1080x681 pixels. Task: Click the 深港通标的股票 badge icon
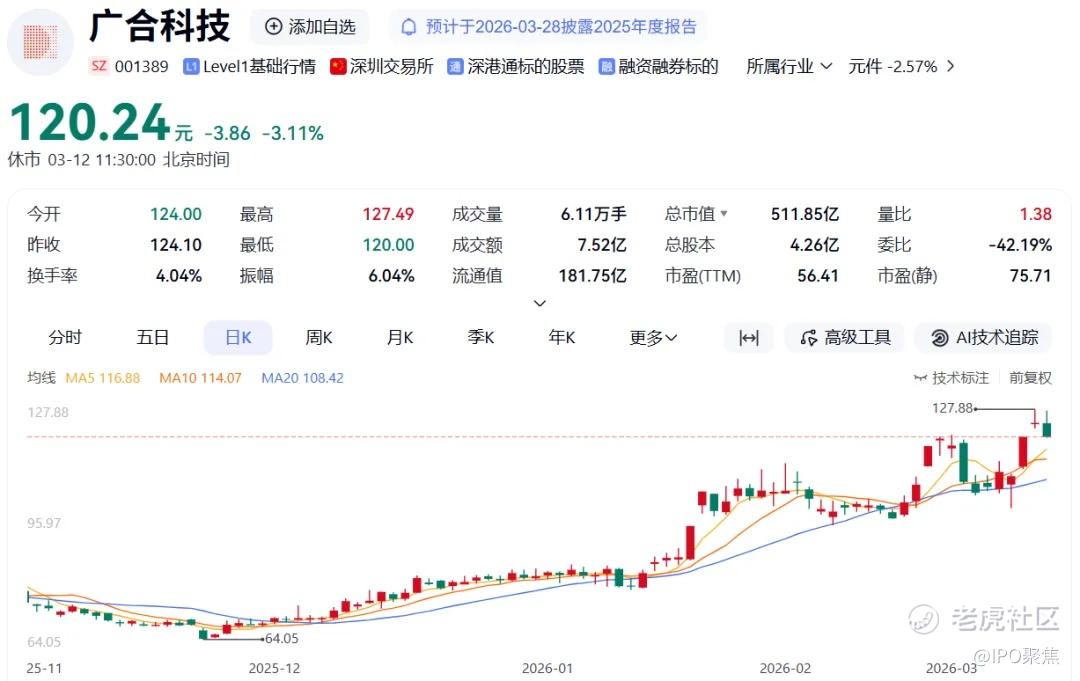tap(455, 67)
